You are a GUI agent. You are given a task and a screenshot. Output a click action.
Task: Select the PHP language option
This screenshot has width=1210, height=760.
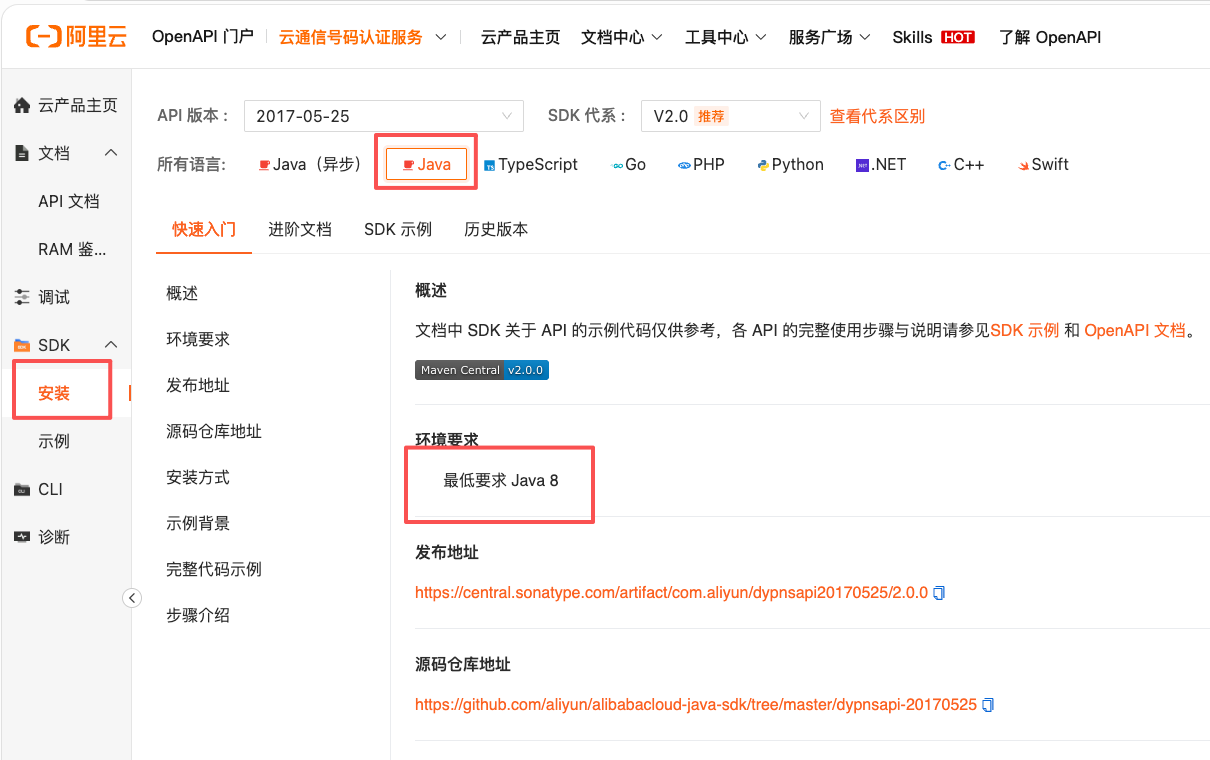tap(701, 165)
